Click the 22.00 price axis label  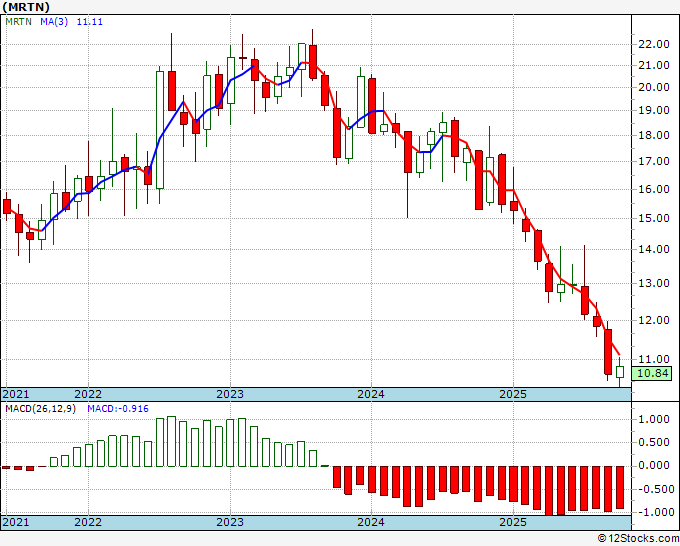pyautogui.click(x=654, y=44)
